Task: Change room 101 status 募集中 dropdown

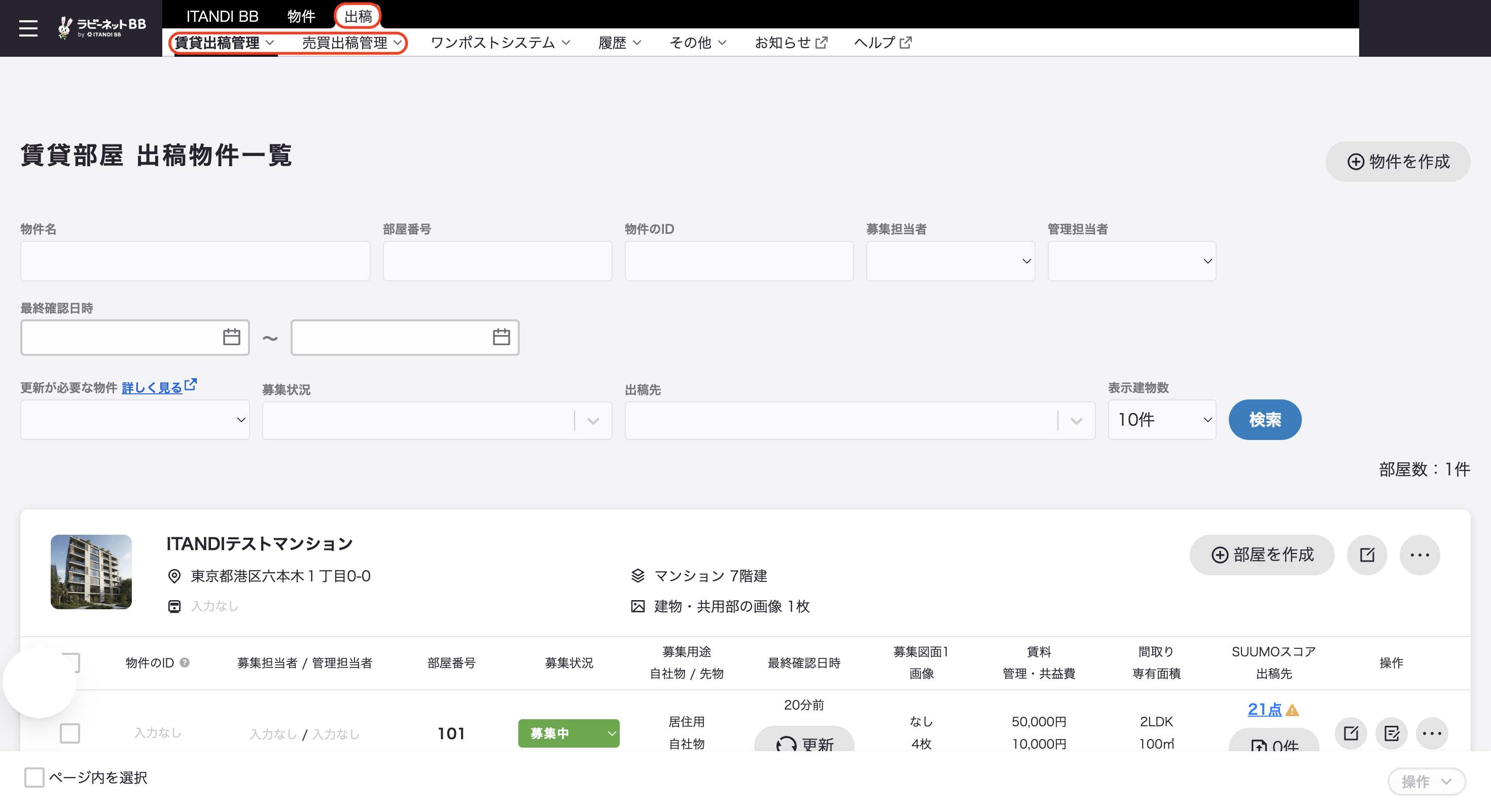Action: pyautogui.click(x=569, y=733)
